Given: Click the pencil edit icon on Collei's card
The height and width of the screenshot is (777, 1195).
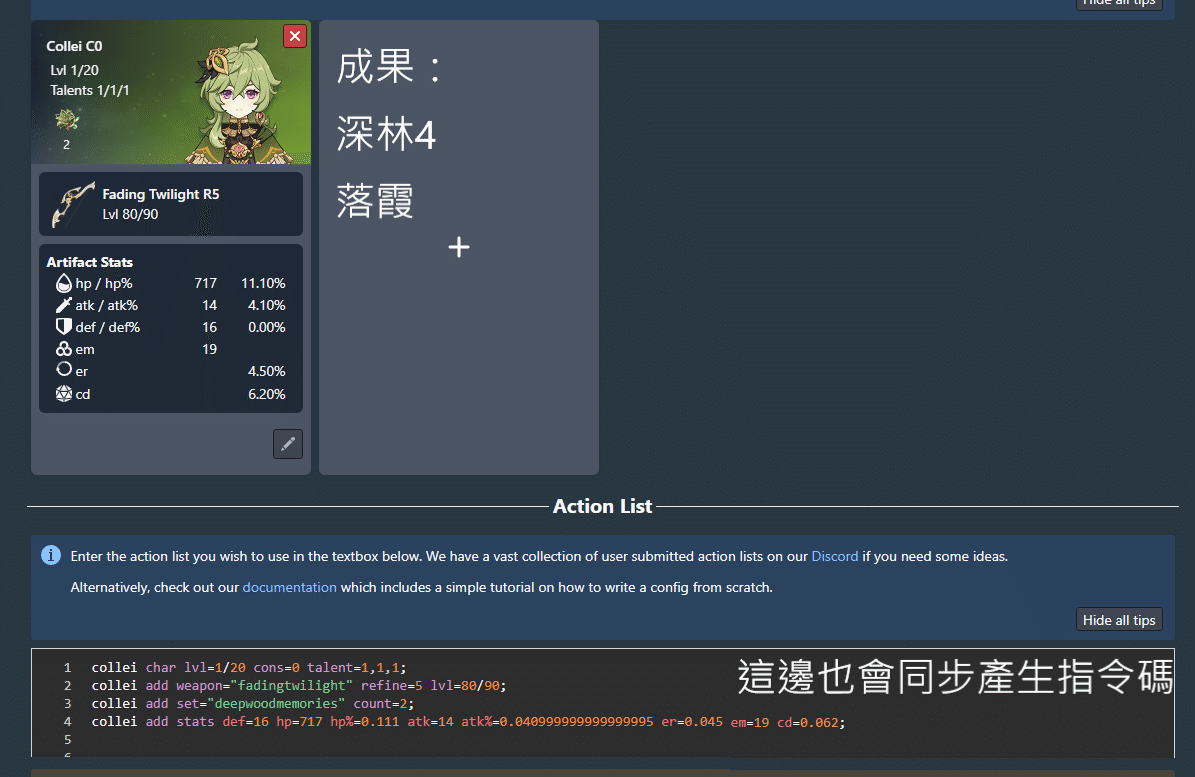Looking at the screenshot, I should point(288,444).
